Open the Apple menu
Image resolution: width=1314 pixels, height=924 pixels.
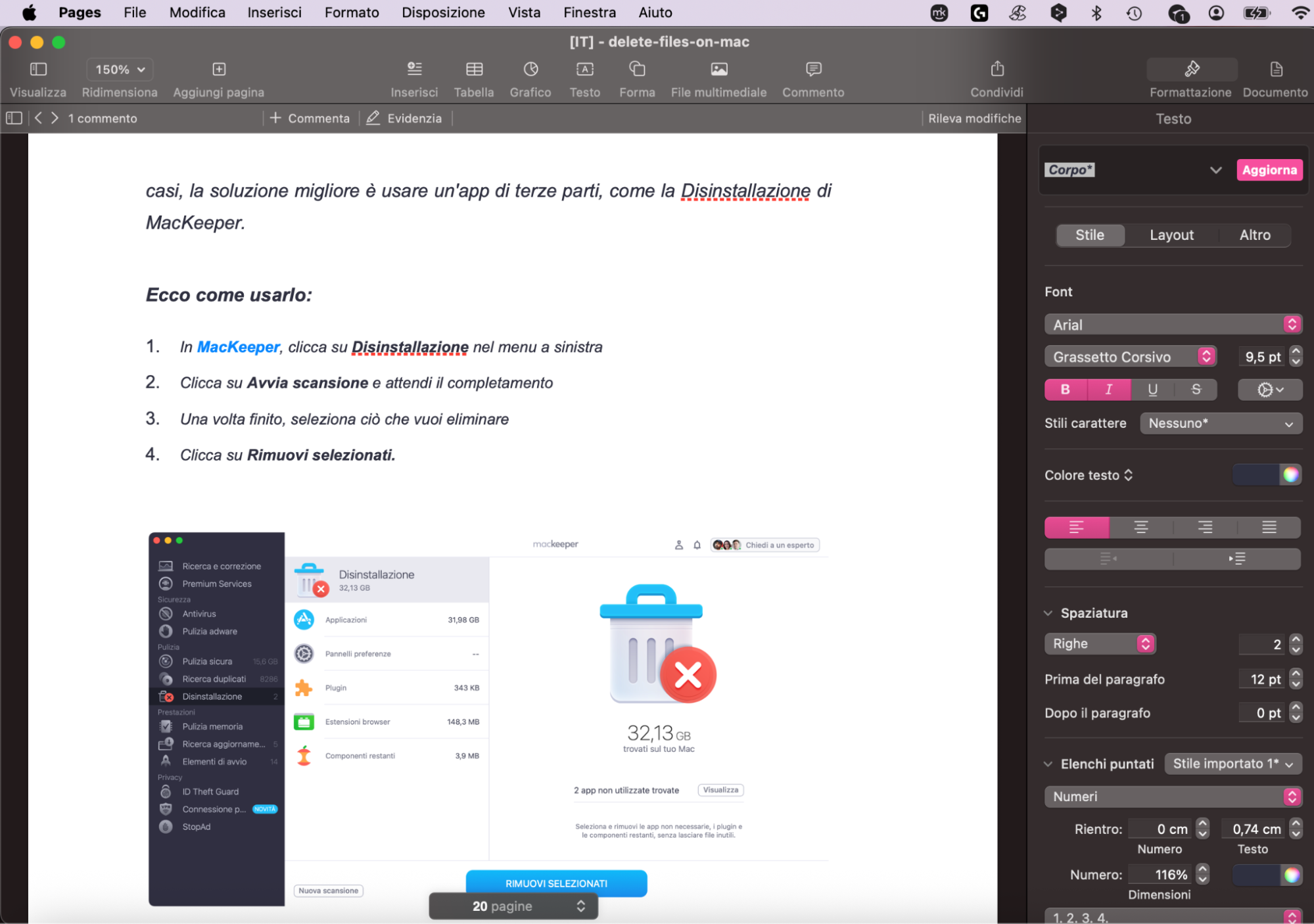[x=29, y=13]
